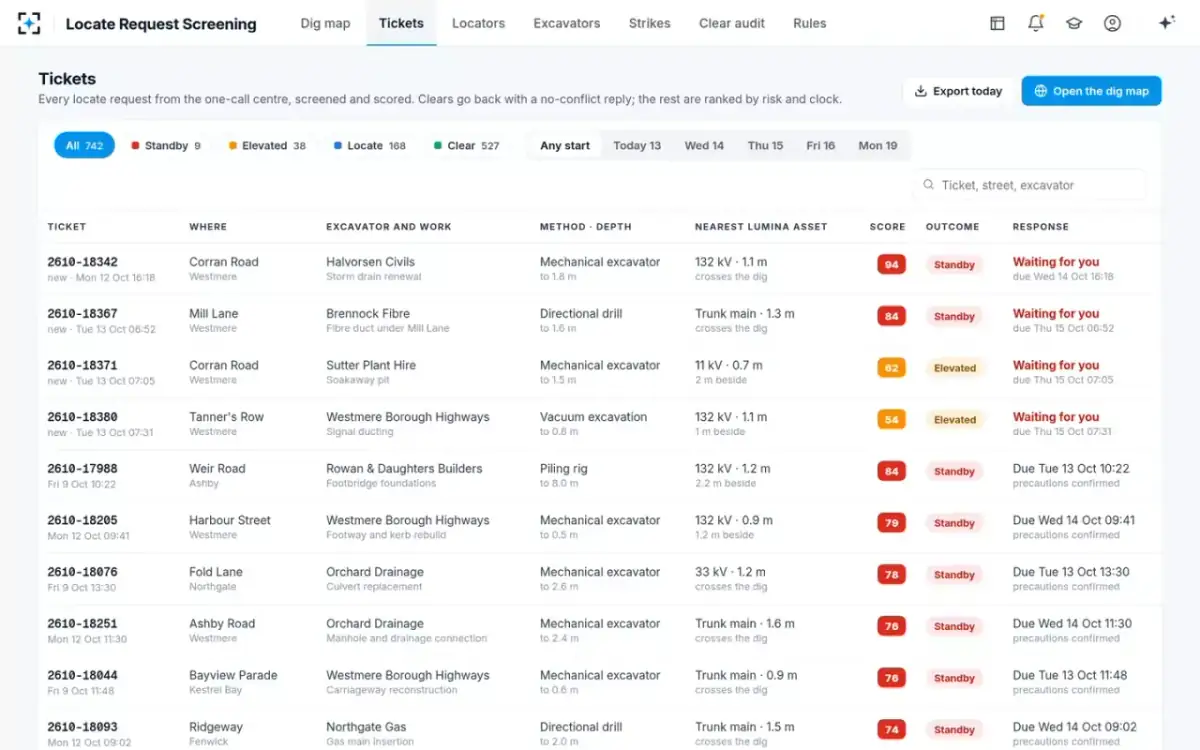Click the ticket search field

pyautogui.click(x=1029, y=185)
